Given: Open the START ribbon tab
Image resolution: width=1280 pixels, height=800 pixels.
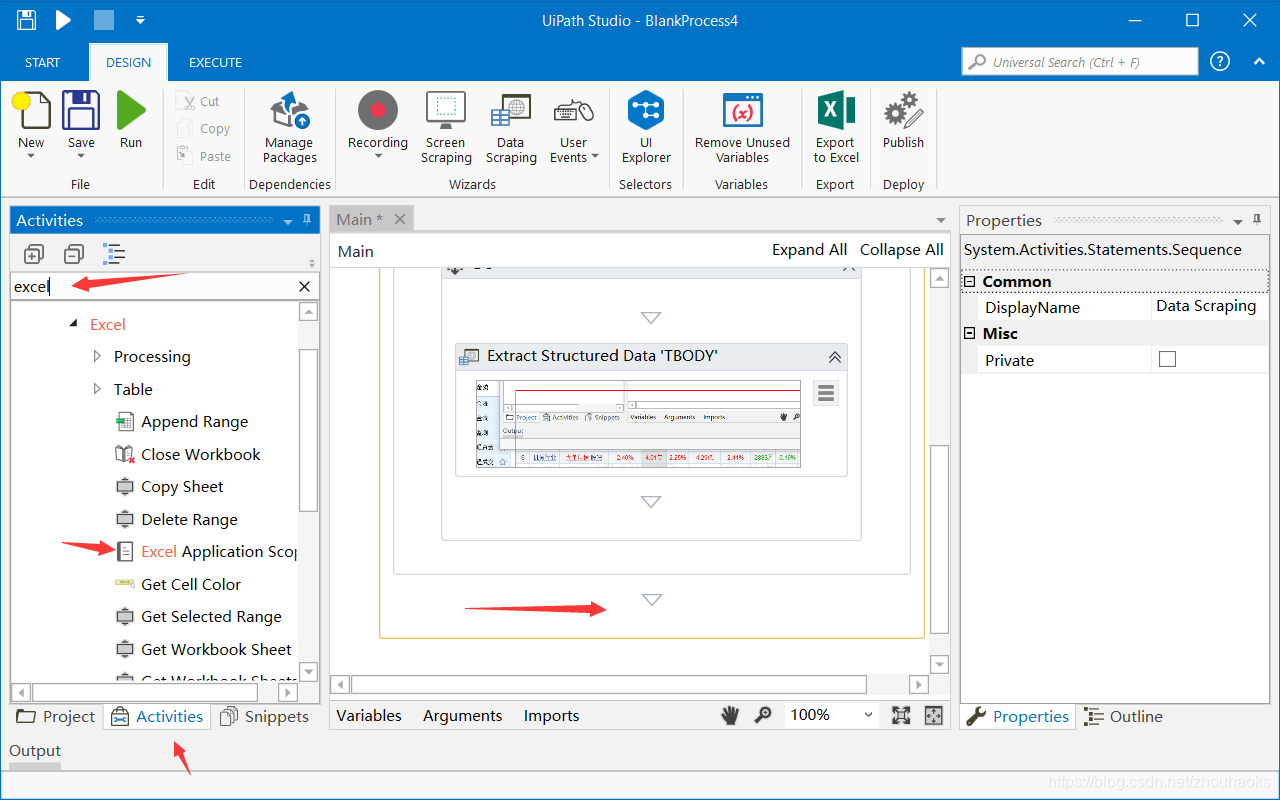Looking at the screenshot, I should click(42, 62).
